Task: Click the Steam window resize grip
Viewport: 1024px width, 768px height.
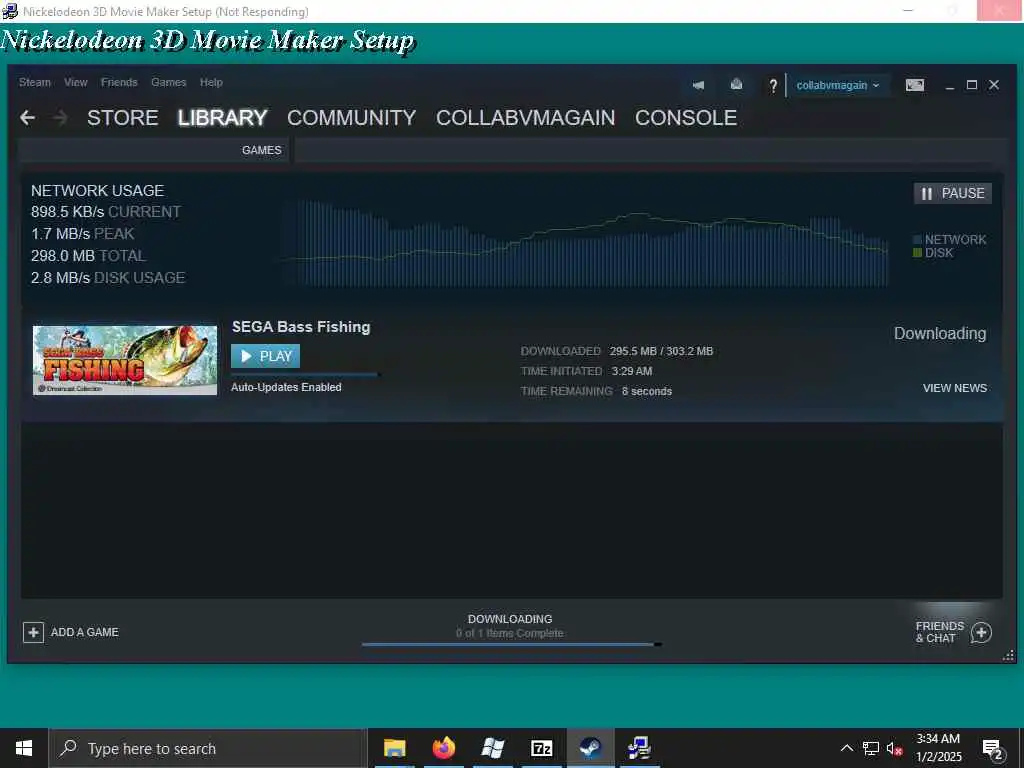Action: tap(1008, 656)
